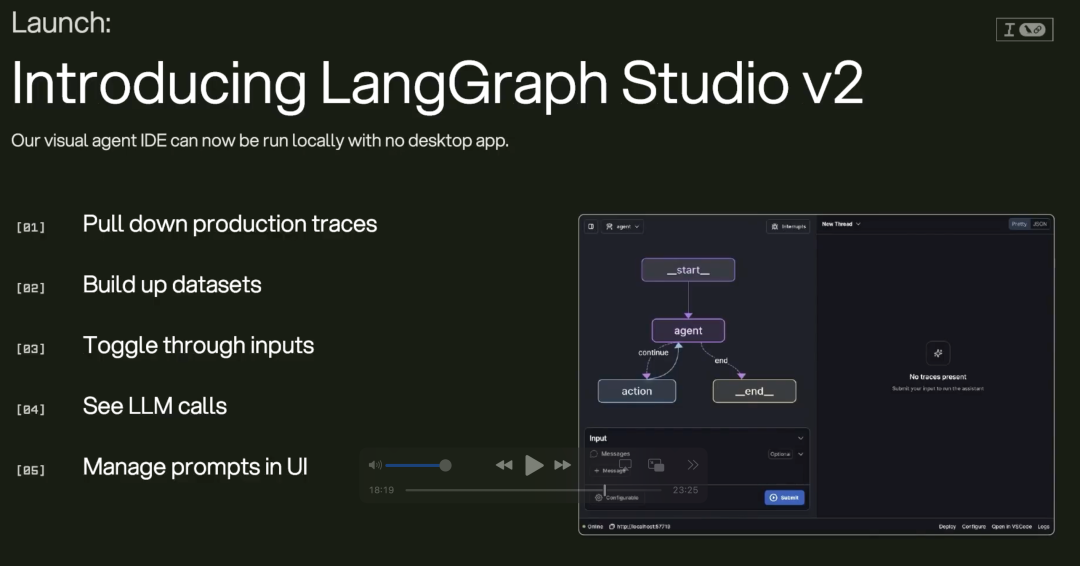Viewport: 1080px width, 566px height.
Task: Rewind the video using double-left arrows
Action: [504, 465]
